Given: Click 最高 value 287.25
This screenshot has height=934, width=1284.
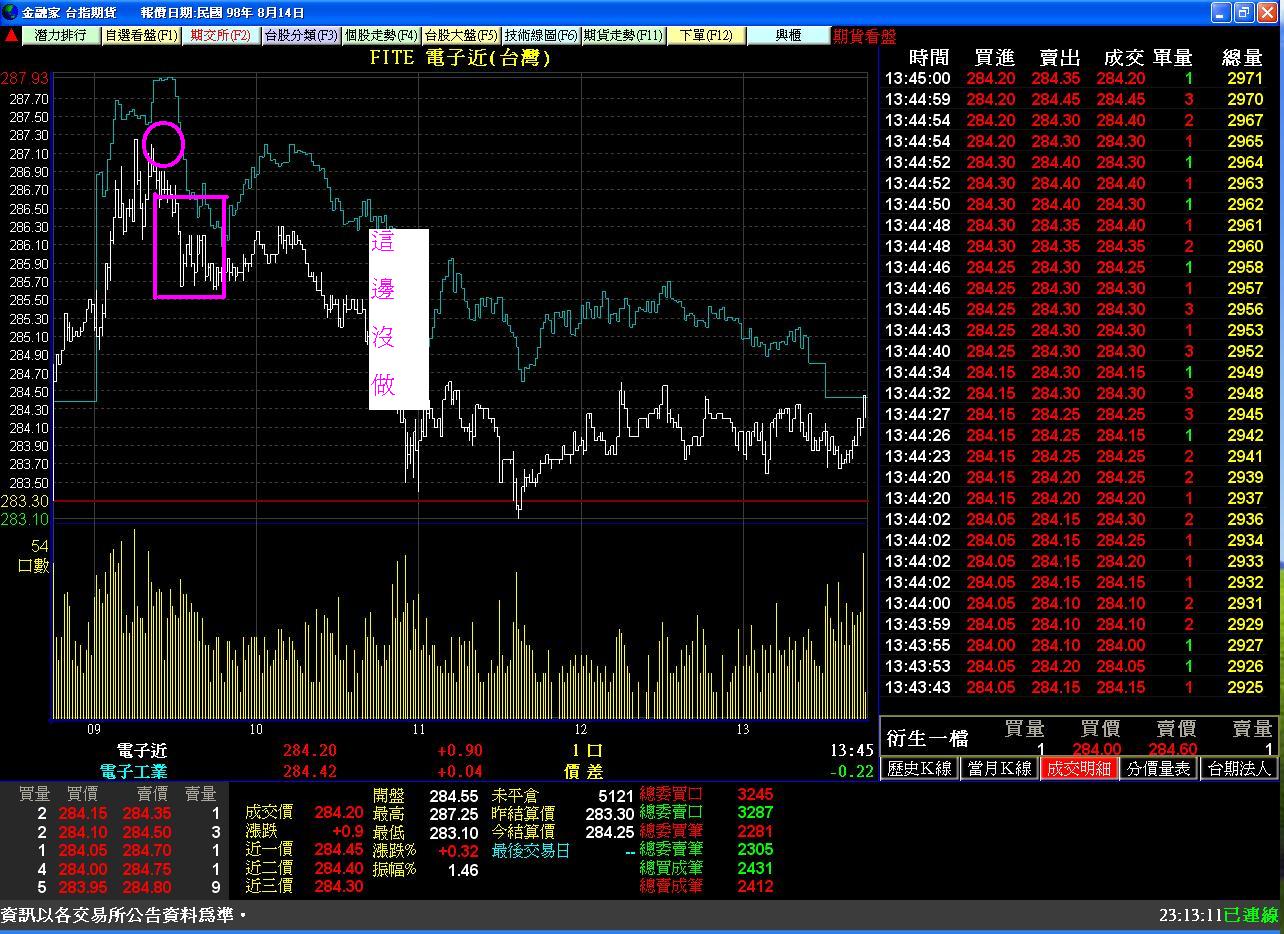Looking at the screenshot, I should point(454,815).
